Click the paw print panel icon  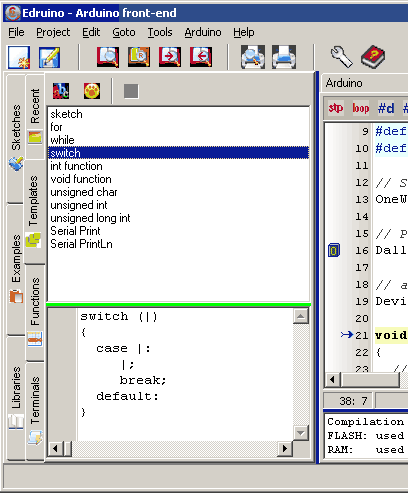coord(92,91)
